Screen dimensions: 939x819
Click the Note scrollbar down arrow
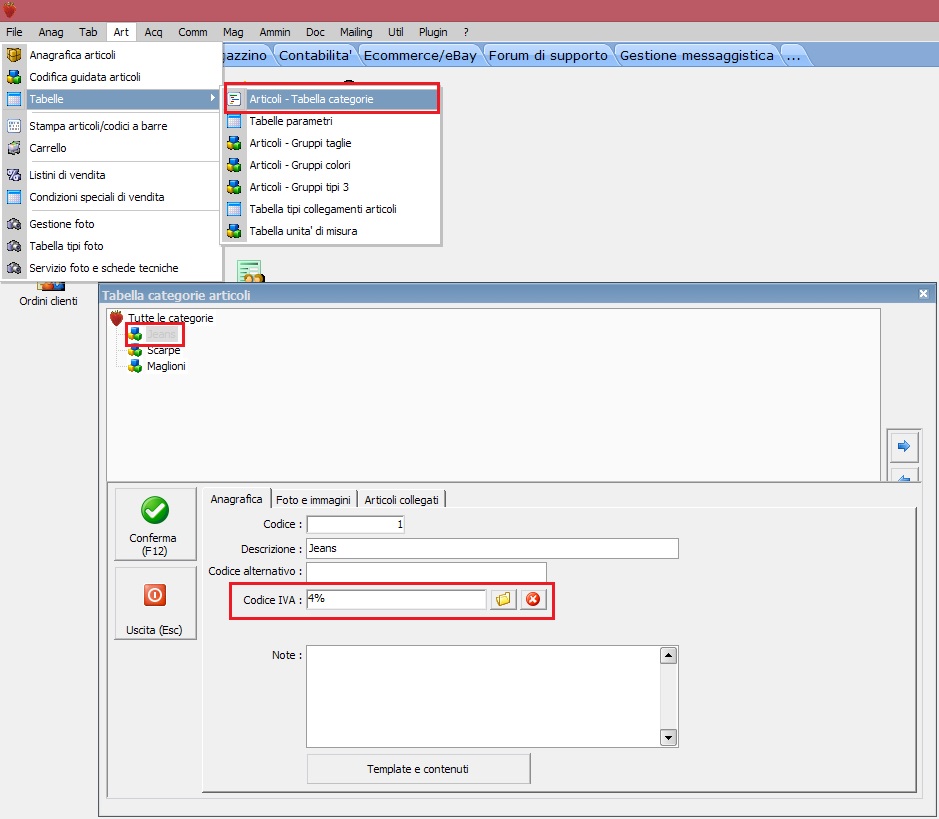[x=668, y=738]
